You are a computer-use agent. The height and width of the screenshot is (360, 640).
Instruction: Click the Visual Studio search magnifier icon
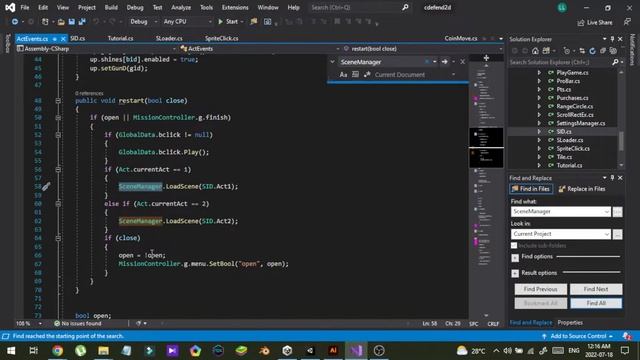[405, 7]
